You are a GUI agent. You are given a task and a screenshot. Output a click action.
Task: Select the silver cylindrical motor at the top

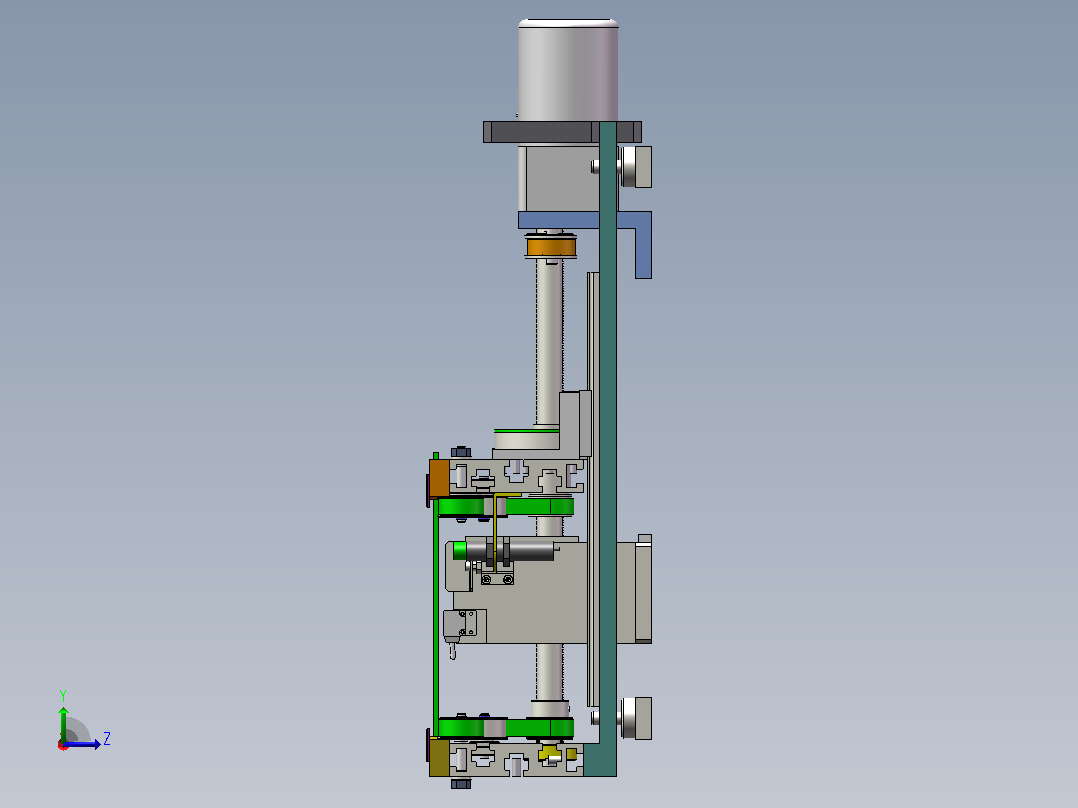pyautogui.click(x=568, y=70)
